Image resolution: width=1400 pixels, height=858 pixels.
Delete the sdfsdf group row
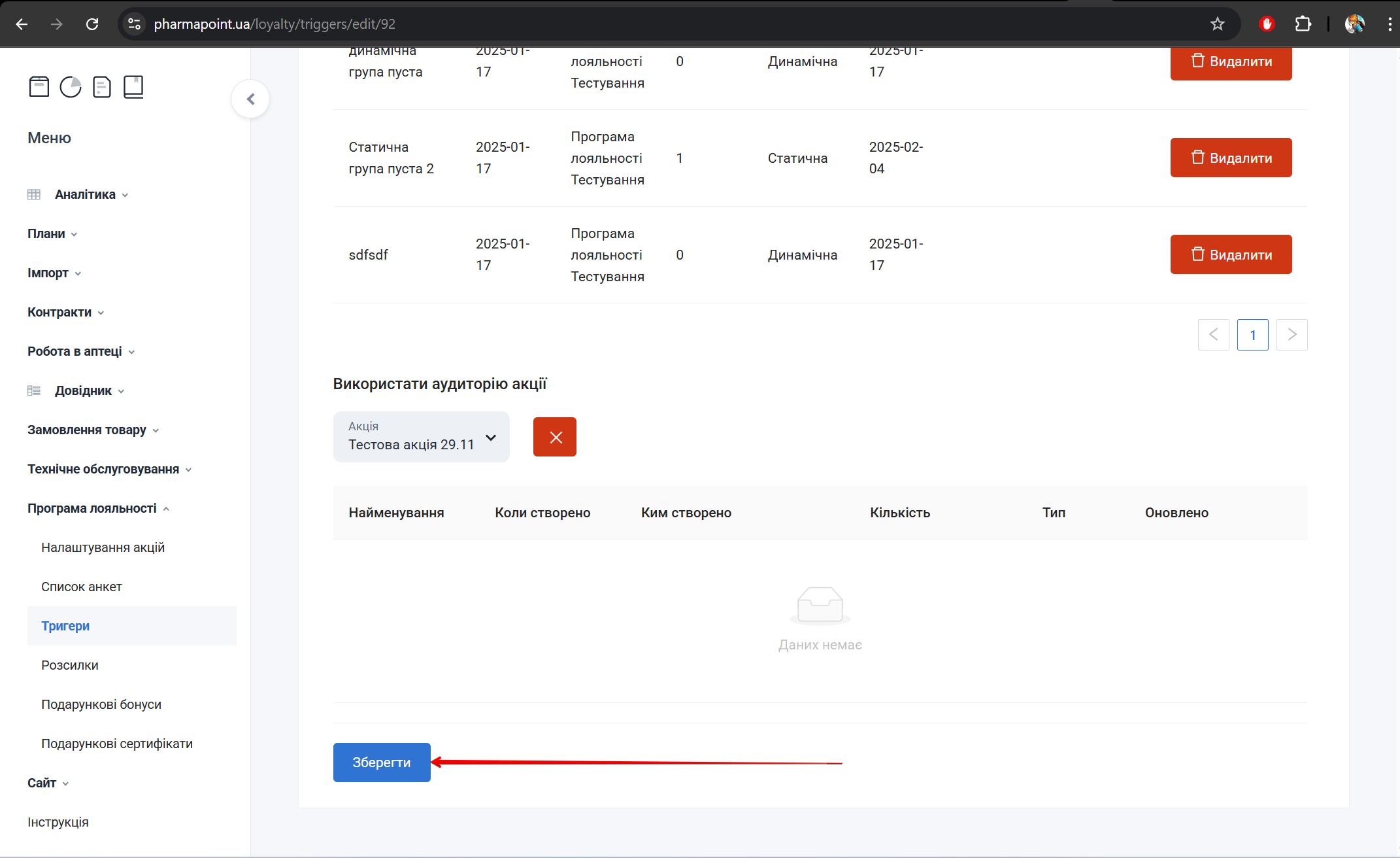(x=1231, y=254)
